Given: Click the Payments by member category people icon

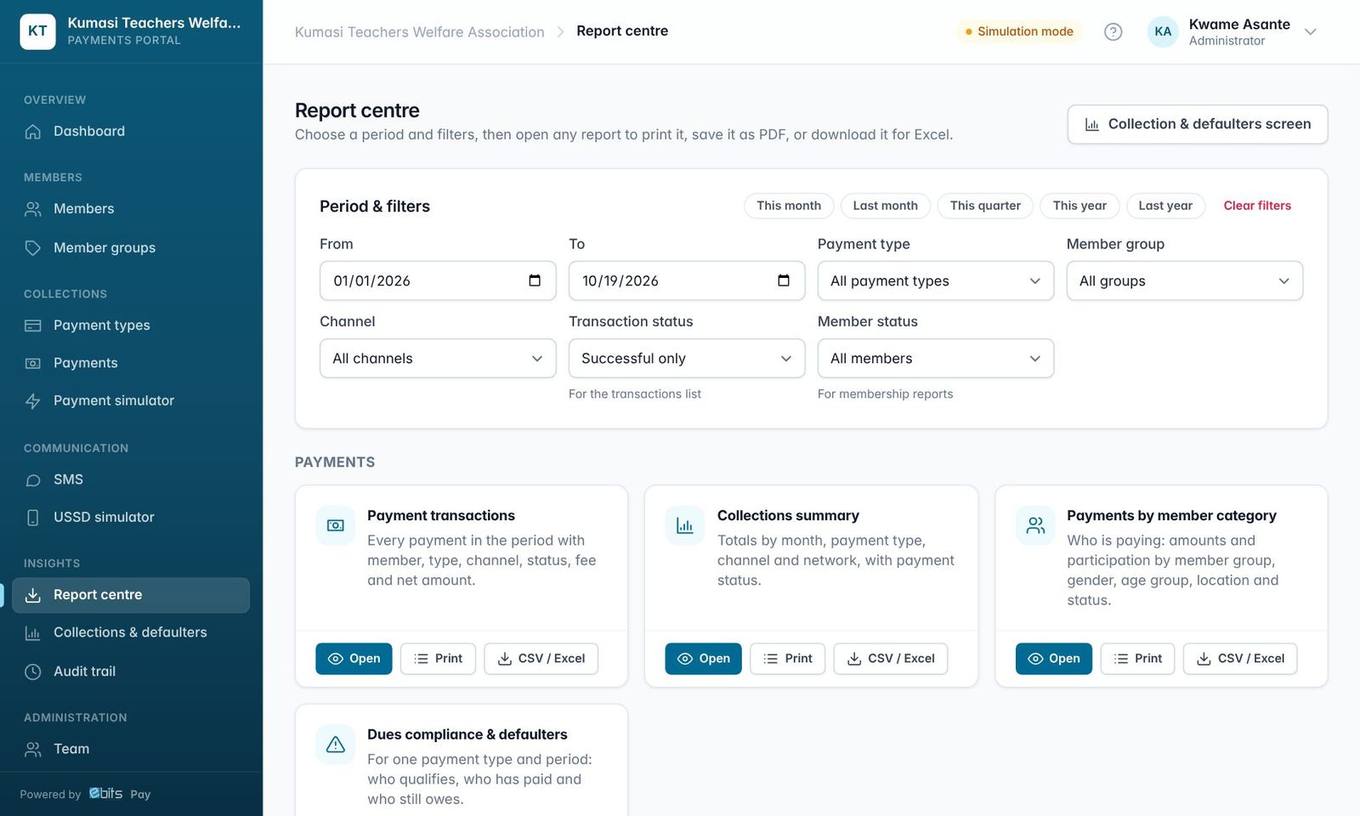Looking at the screenshot, I should pos(1036,525).
